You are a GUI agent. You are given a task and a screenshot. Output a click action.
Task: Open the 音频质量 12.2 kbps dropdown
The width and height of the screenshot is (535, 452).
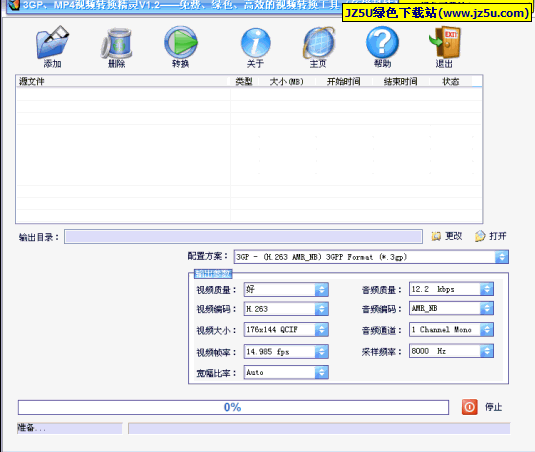[487, 289]
